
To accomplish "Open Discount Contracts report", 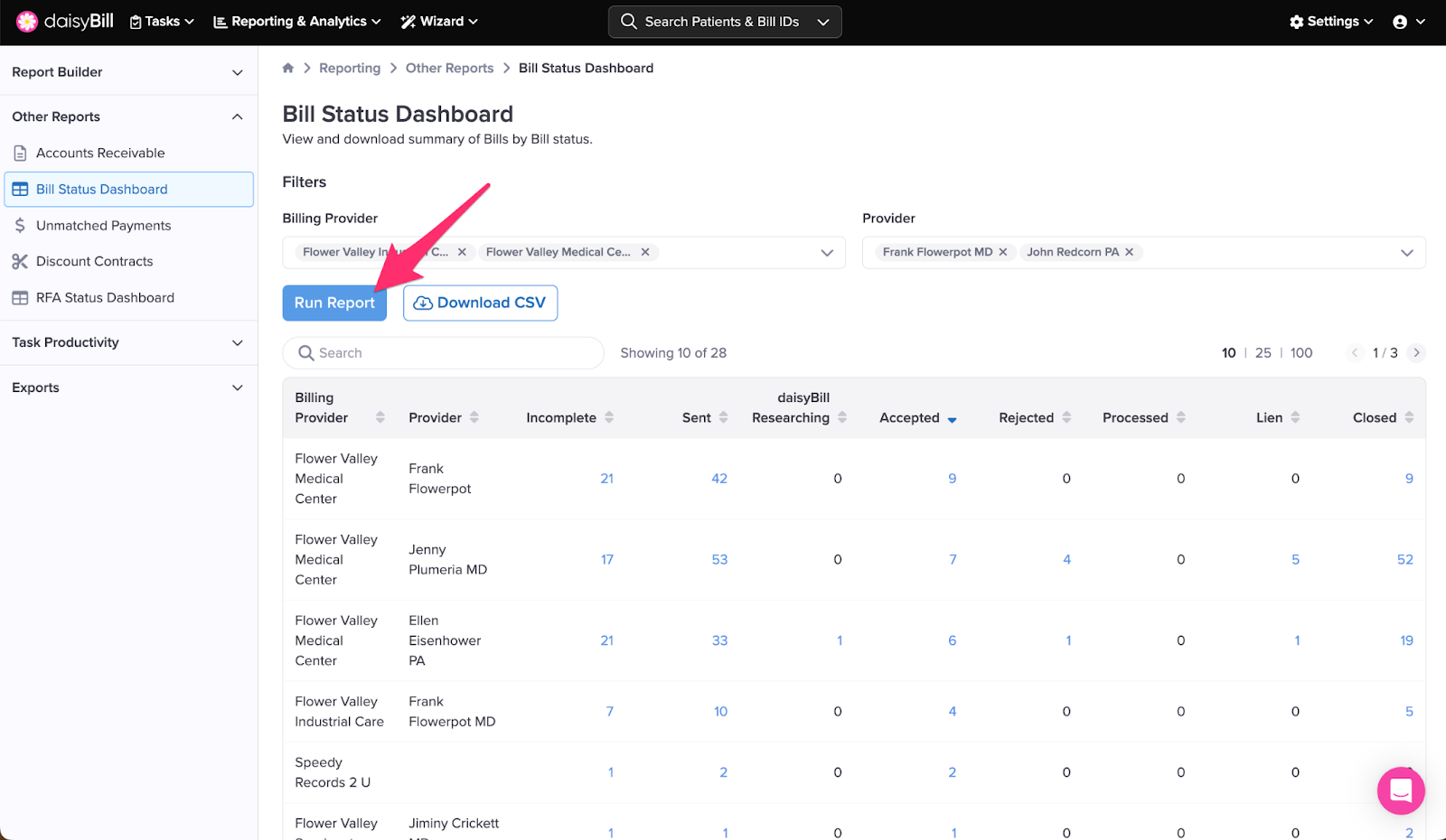I will [94, 262].
